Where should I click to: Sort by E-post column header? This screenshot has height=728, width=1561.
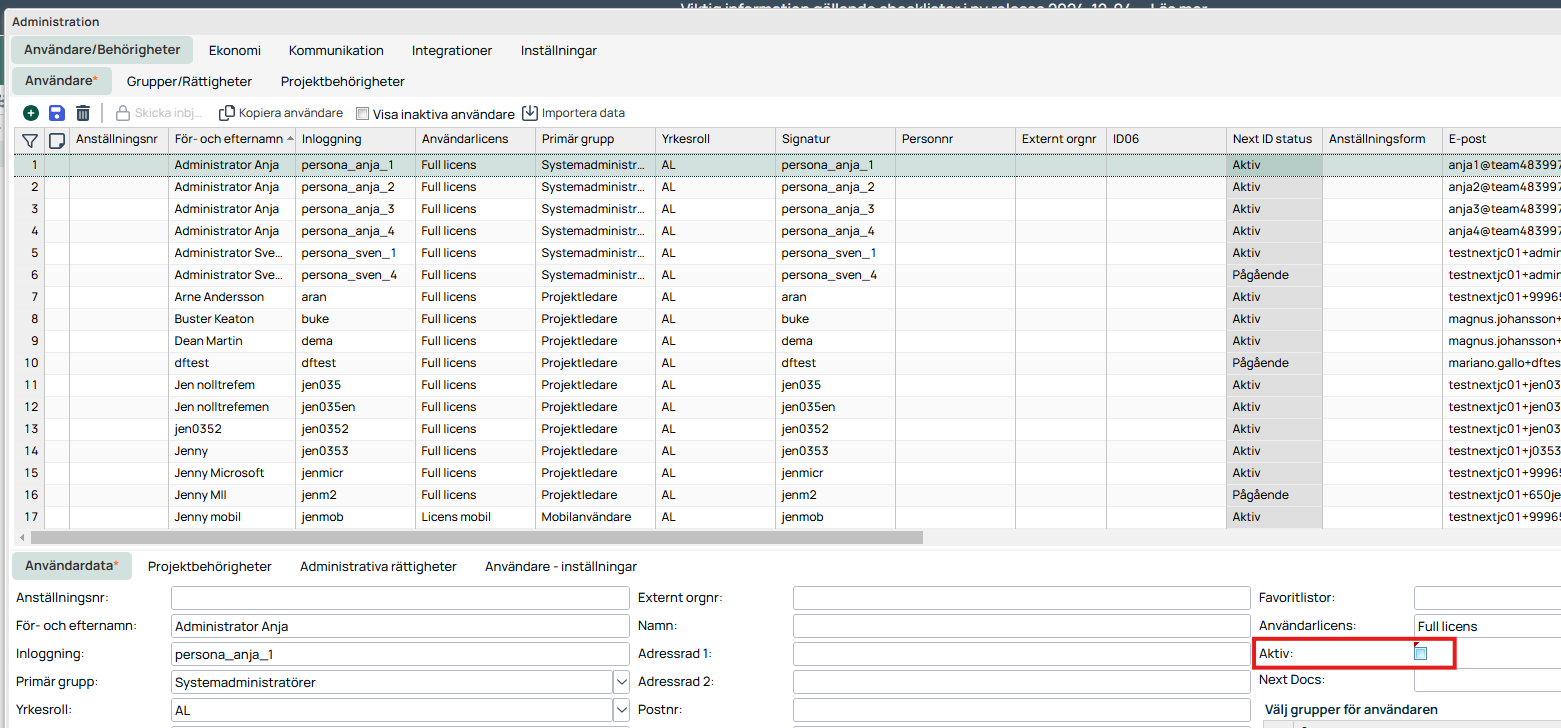point(1501,139)
